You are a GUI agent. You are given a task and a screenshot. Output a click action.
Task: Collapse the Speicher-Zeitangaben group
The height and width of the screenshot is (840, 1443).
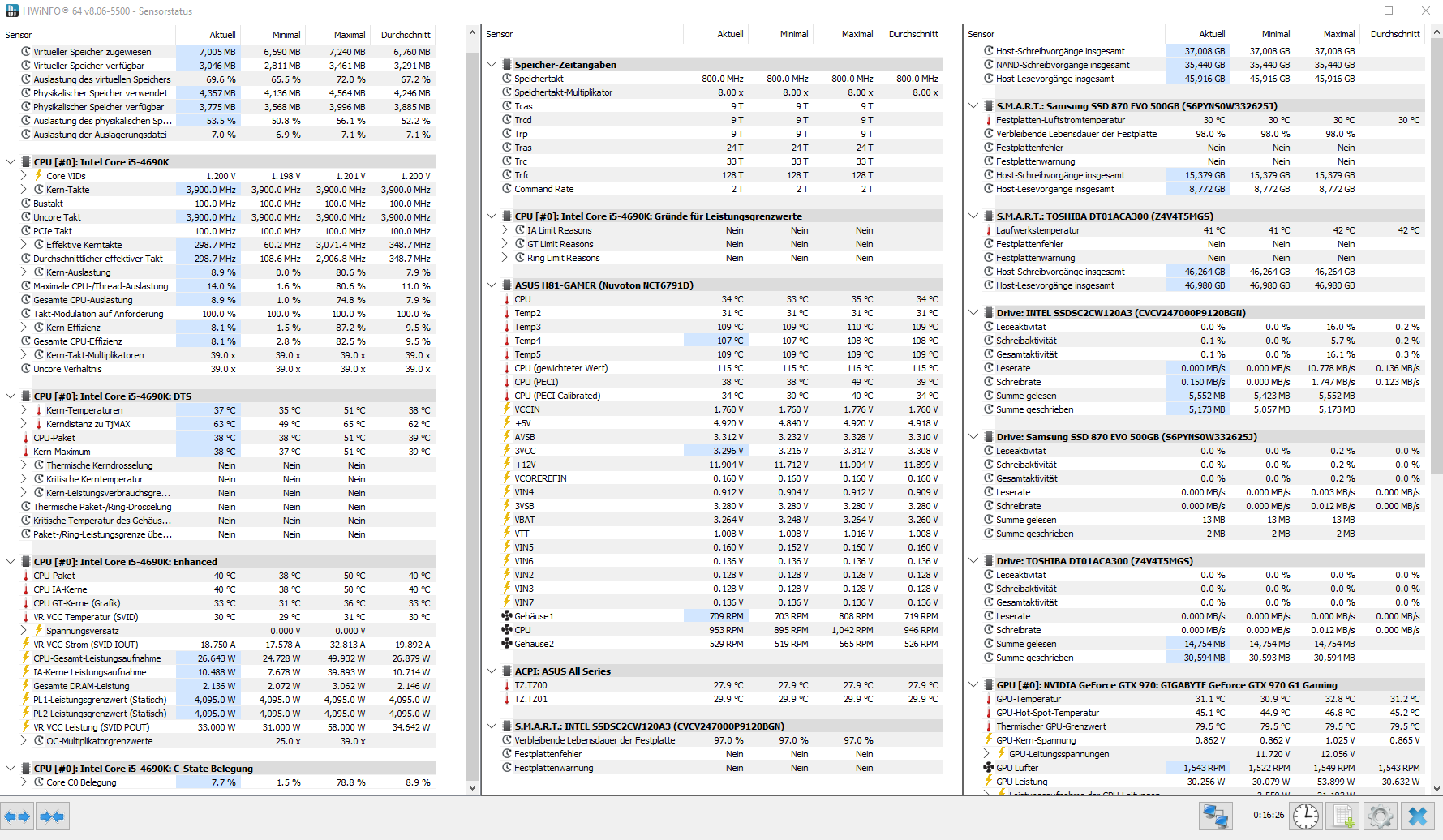tap(492, 65)
